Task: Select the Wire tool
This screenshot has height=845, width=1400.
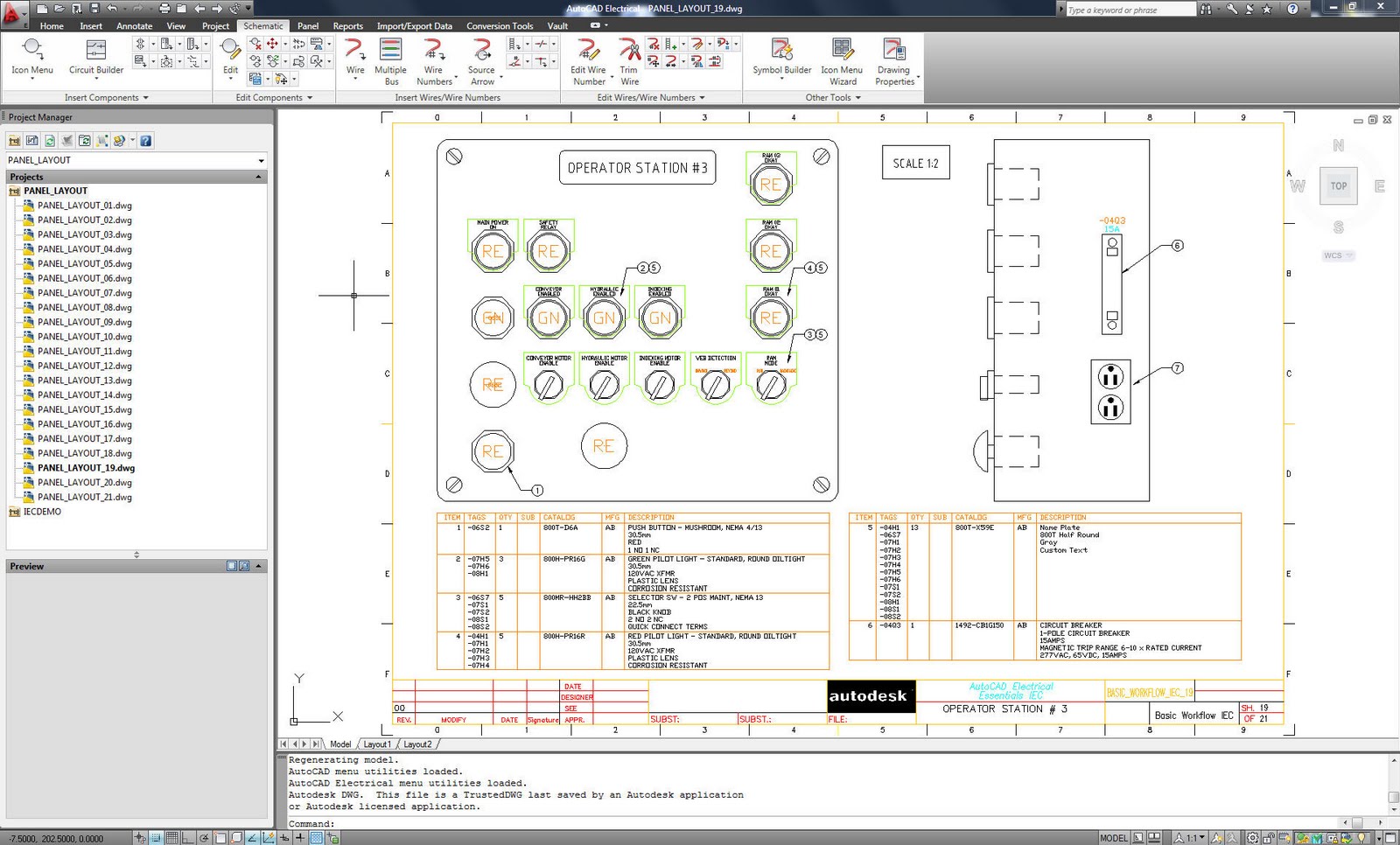Action: 354,59
